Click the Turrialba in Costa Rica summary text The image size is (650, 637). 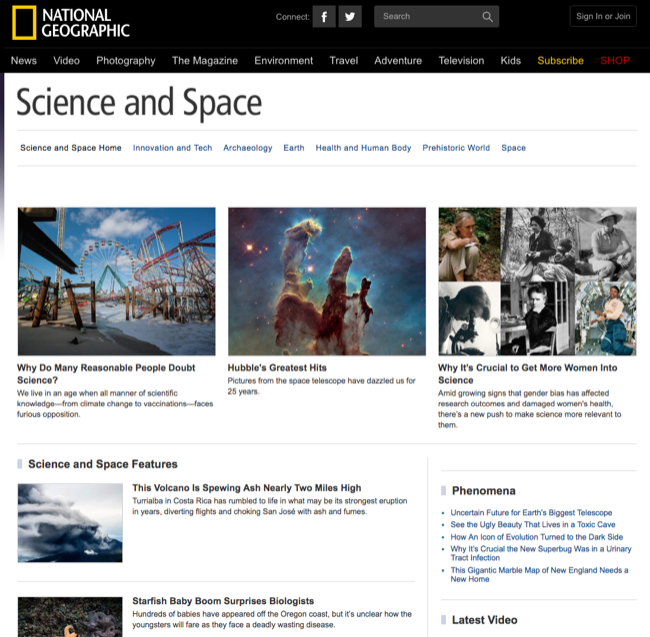coord(269,506)
